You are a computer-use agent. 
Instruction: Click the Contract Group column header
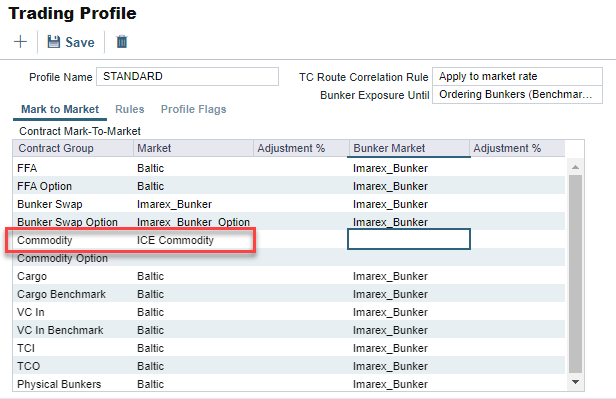(x=73, y=148)
